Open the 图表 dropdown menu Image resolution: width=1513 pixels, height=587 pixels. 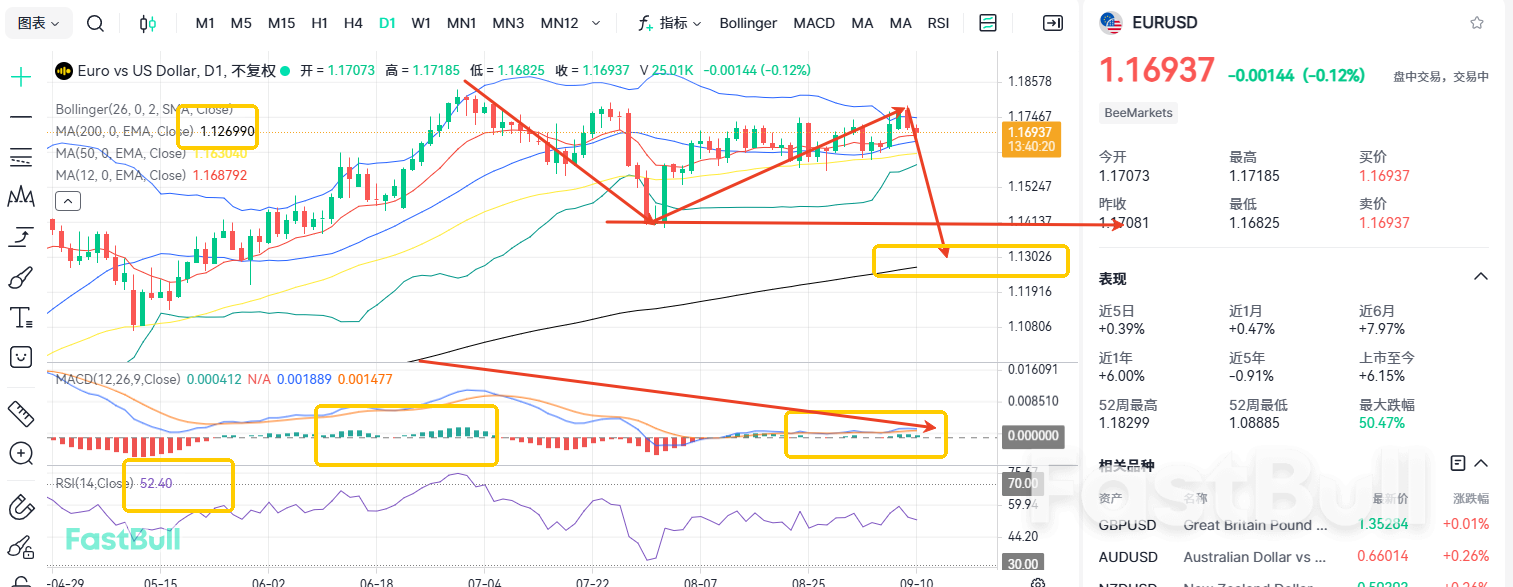pos(39,23)
